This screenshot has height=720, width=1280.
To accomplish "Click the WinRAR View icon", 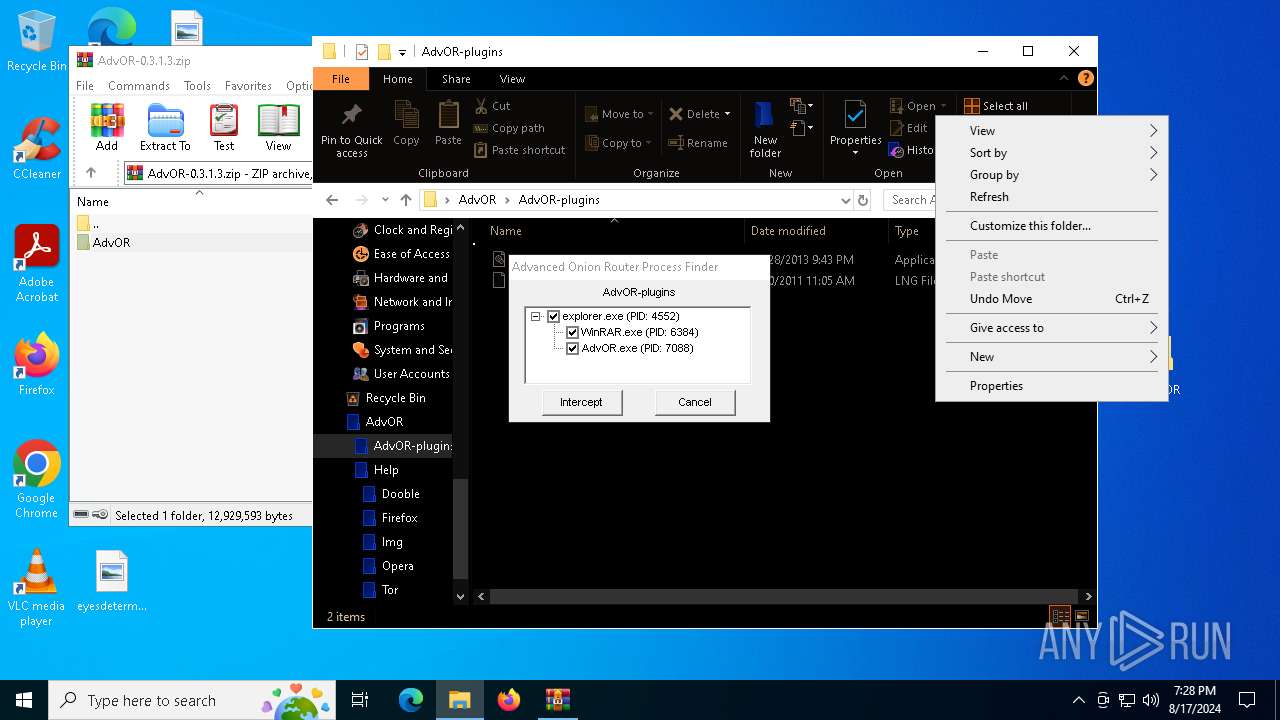I will pyautogui.click(x=278, y=127).
